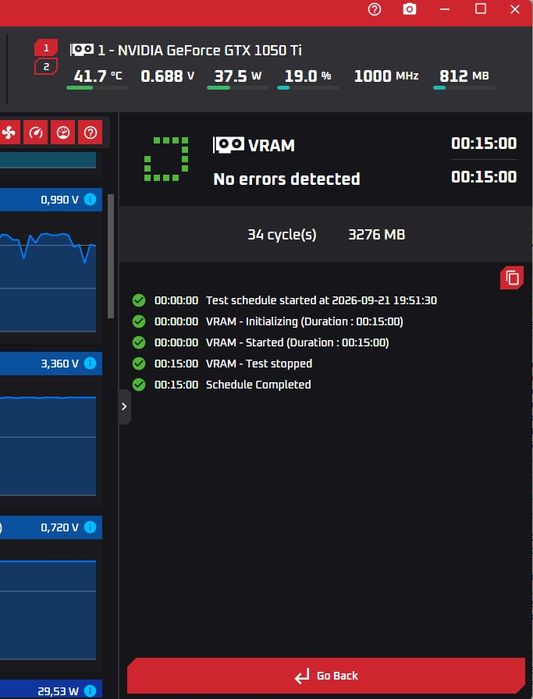Minimize the application window
Screen dimensions: 533x699
tap(444, 9)
